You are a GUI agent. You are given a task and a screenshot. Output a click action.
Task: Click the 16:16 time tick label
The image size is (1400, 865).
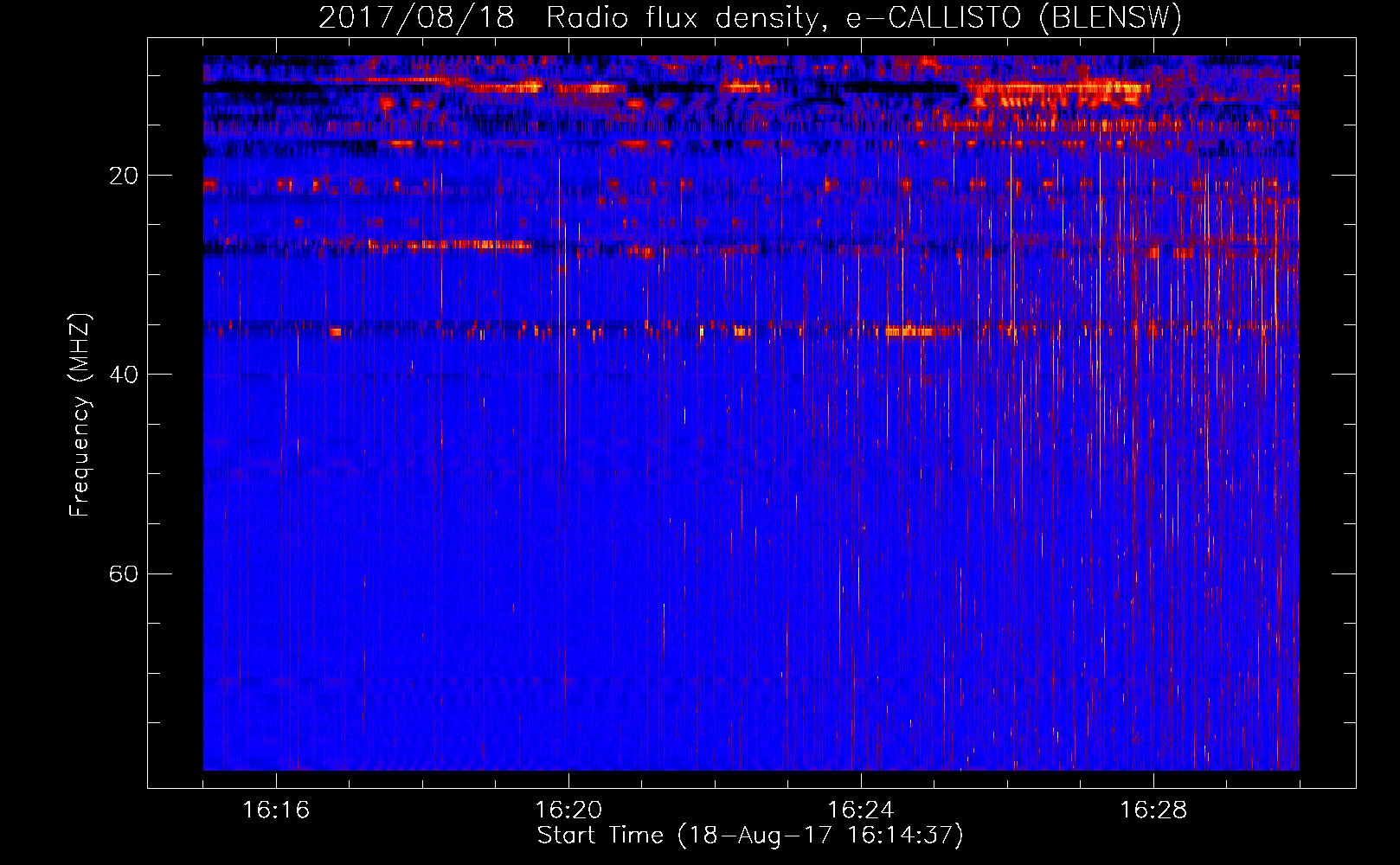pyautogui.click(x=276, y=811)
